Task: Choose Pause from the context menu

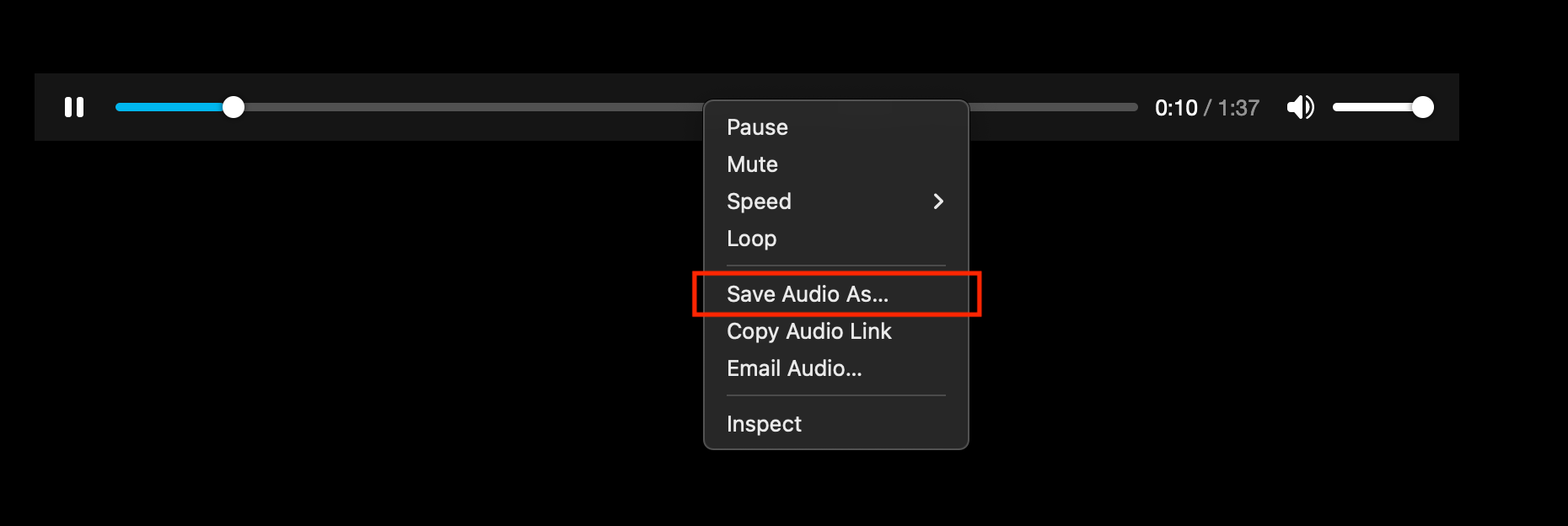Action: 836,127
